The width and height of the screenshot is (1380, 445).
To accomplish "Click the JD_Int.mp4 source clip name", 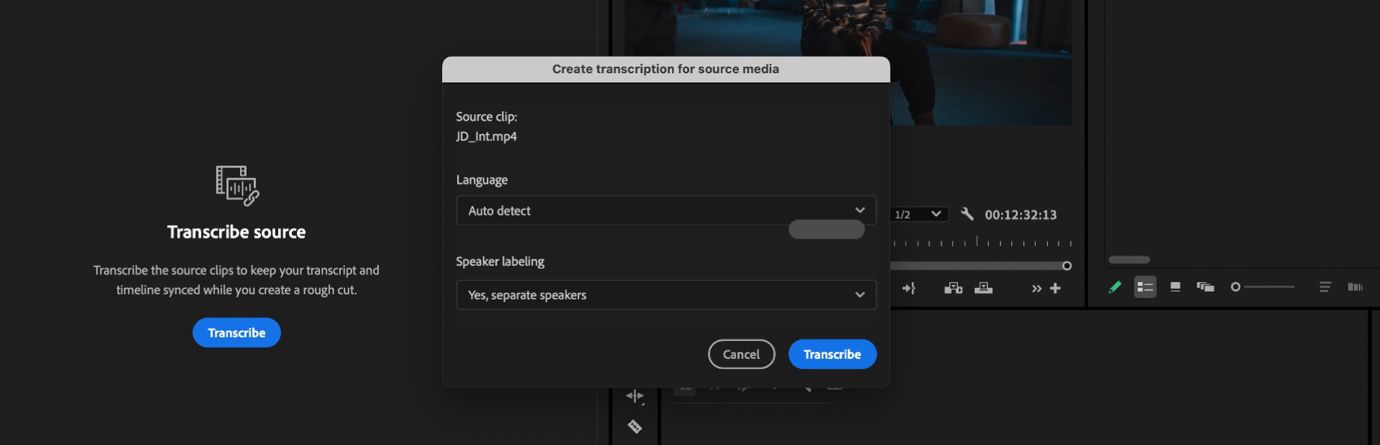I will [x=486, y=137].
